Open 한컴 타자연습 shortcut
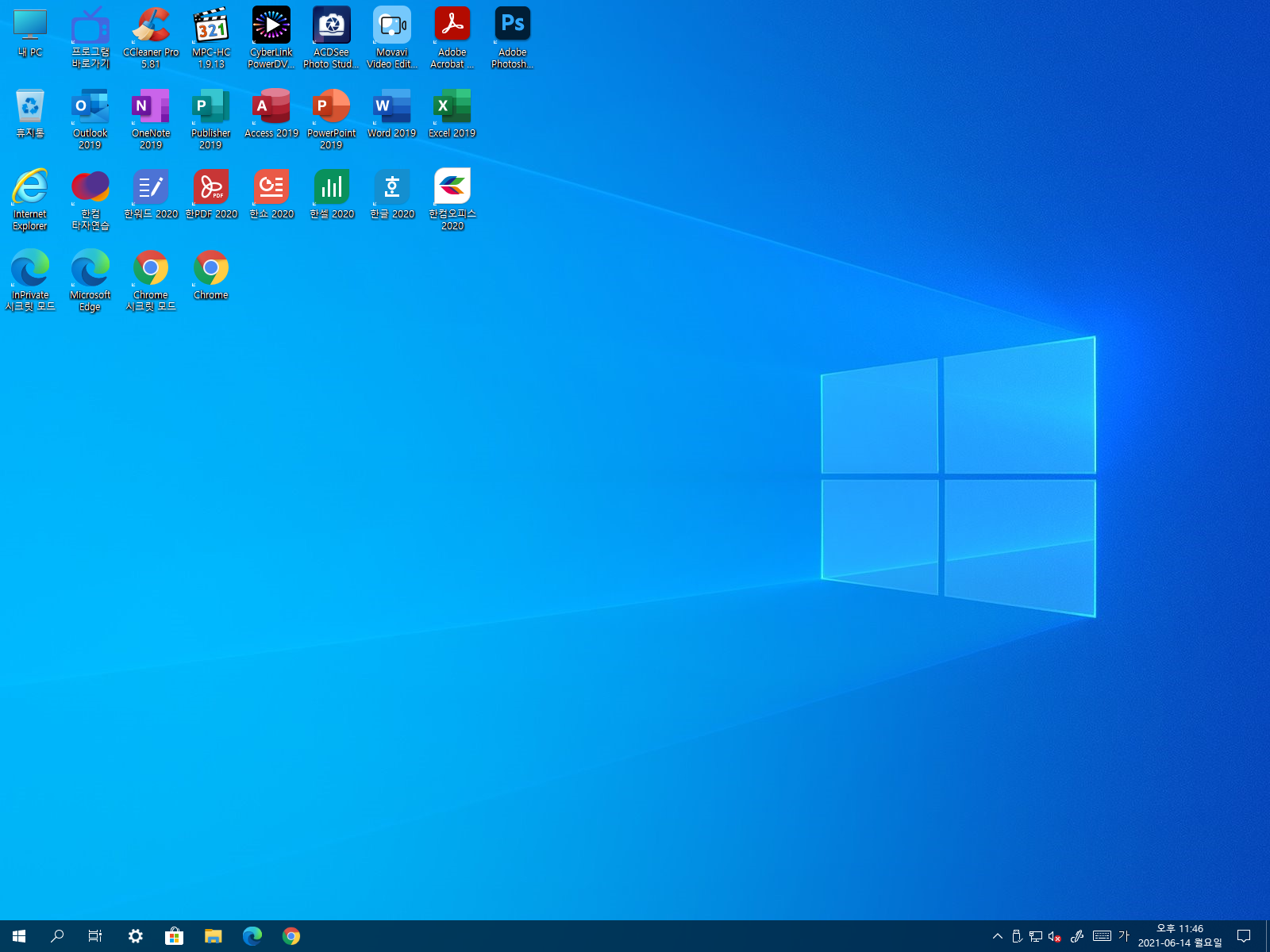This screenshot has width=1270, height=952. tap(90, 200)
